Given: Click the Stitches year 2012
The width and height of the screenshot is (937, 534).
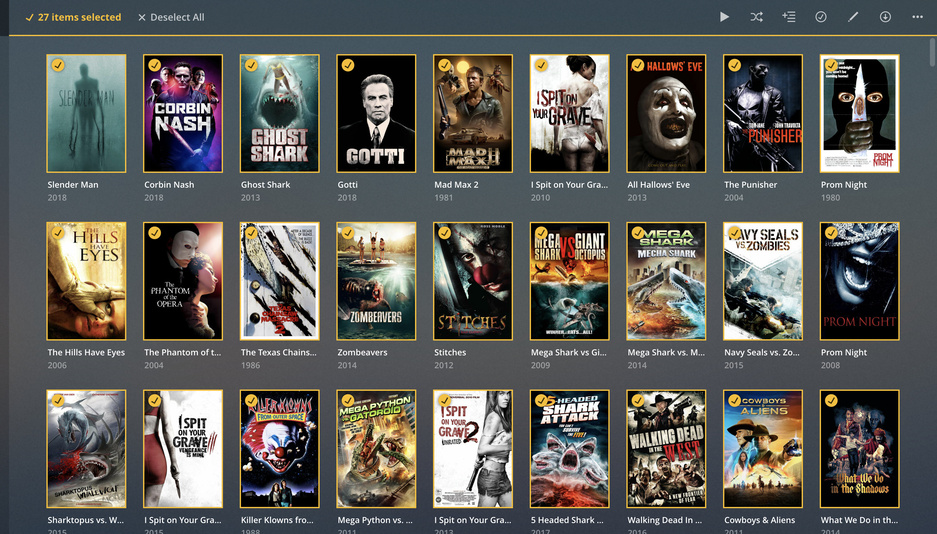Looking at the screenshot, I should point(444,366).
